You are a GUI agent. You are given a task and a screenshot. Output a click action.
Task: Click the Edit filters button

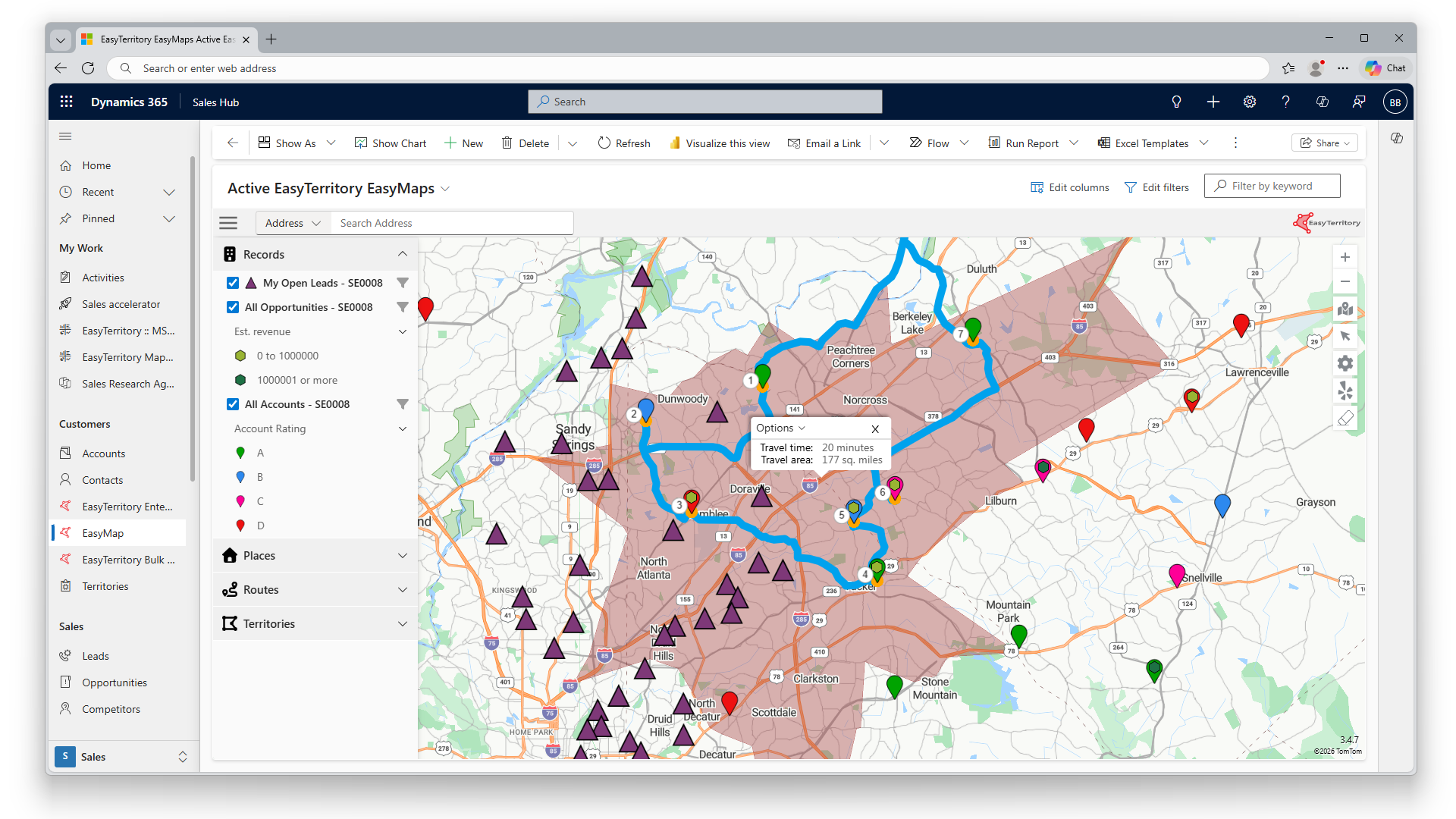click(x=1156, y=187)
